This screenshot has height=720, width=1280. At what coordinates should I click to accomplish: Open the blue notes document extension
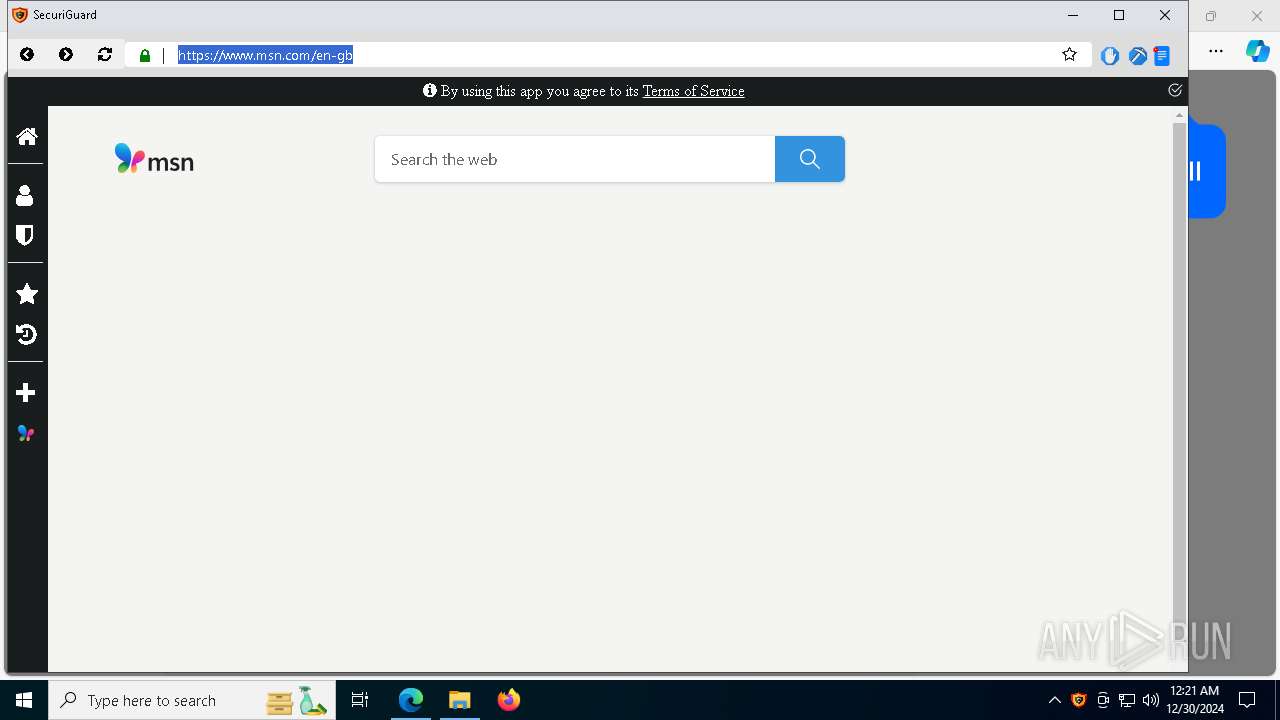click(1162, 56)
